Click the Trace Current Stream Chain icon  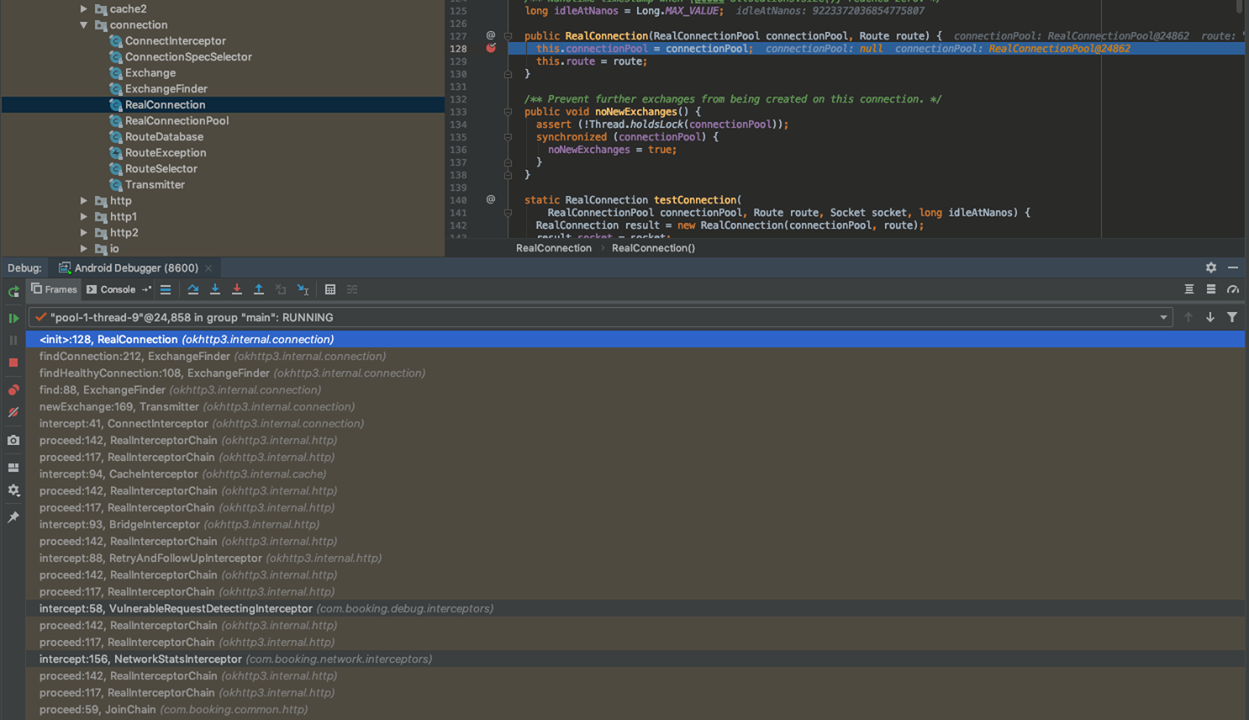pyautogui.click(x=352, y=290)
